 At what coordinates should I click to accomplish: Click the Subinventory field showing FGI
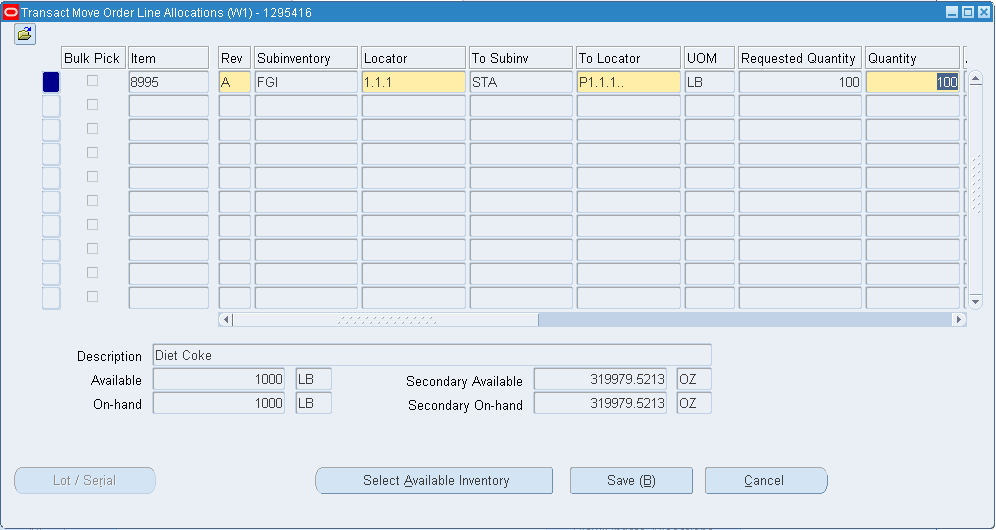pos(306,82)
